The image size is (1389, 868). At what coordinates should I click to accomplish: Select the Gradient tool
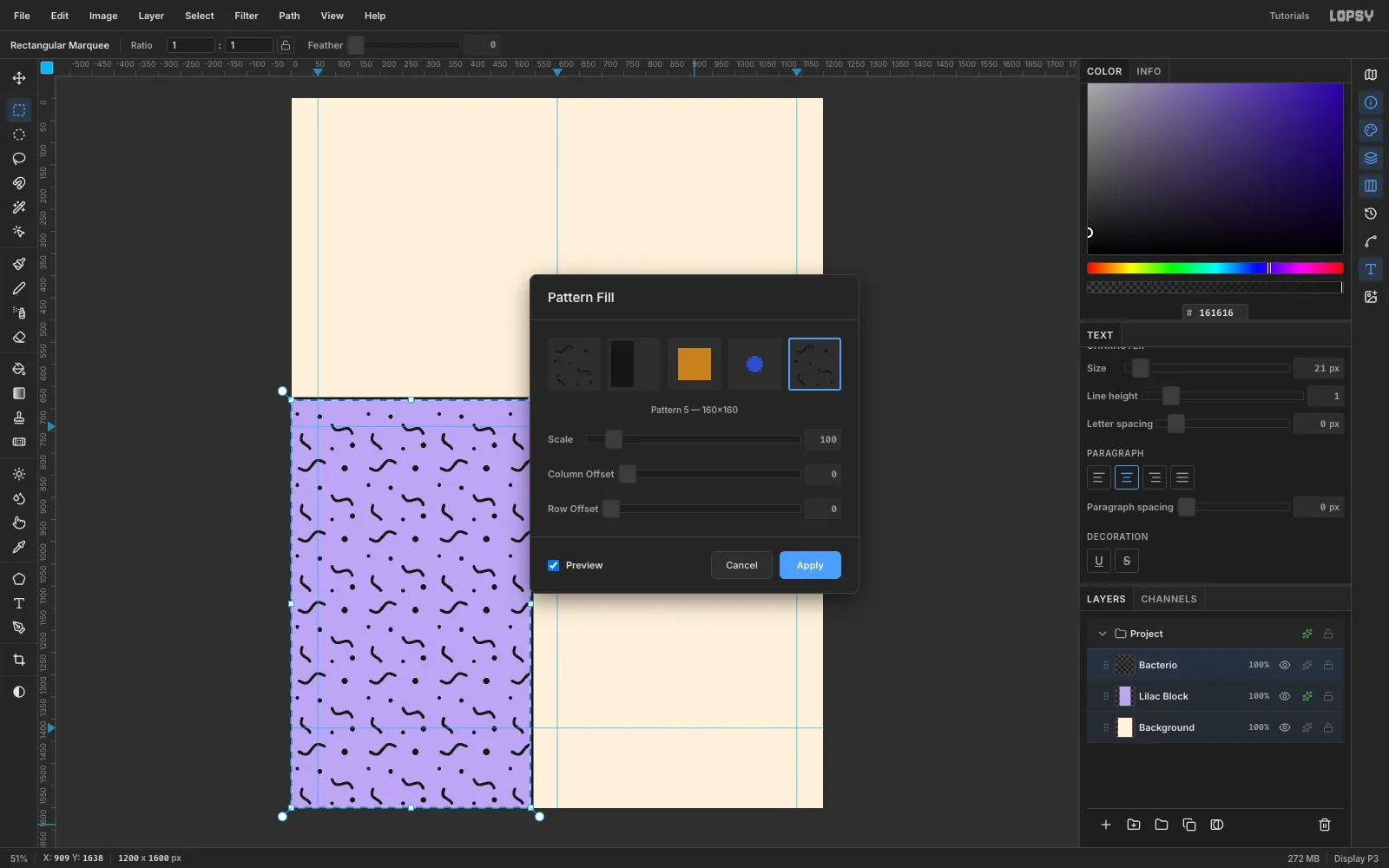[x=19, y=393]
